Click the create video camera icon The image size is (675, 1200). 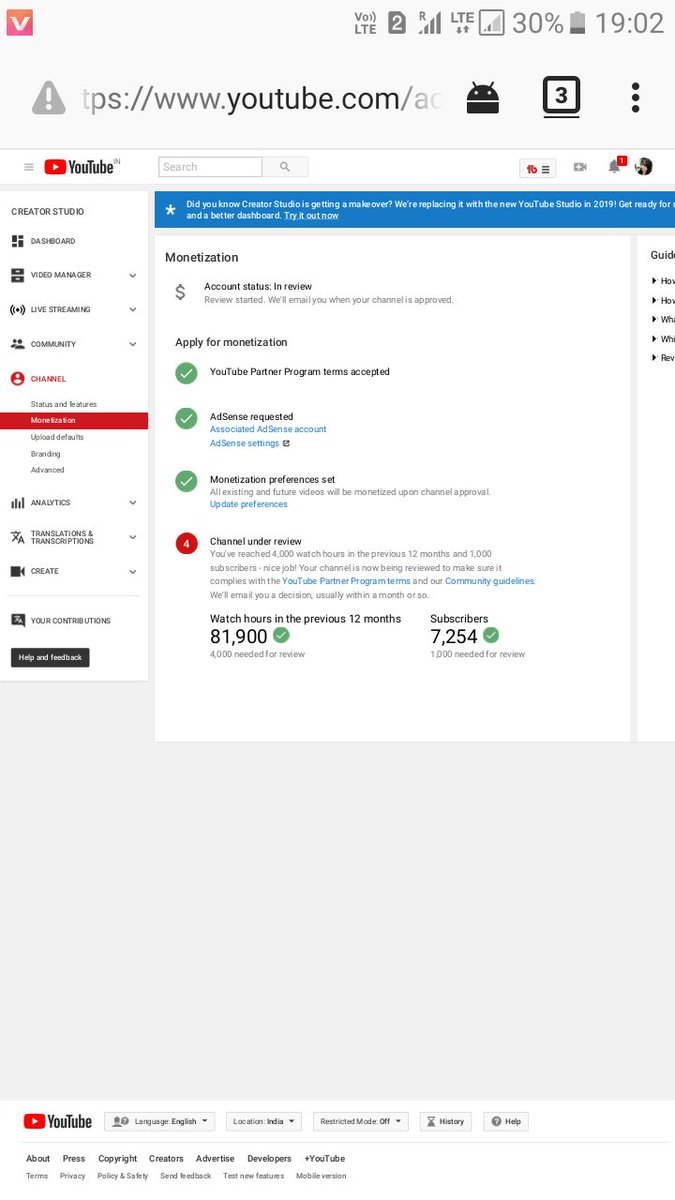580,167
